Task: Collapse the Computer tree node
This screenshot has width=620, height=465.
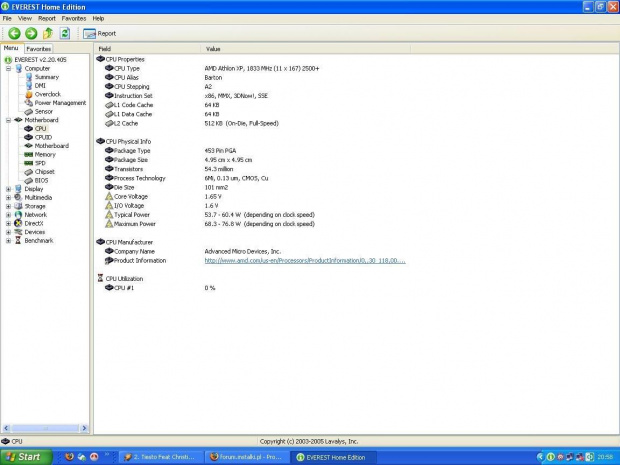Action: click(8, 68)
